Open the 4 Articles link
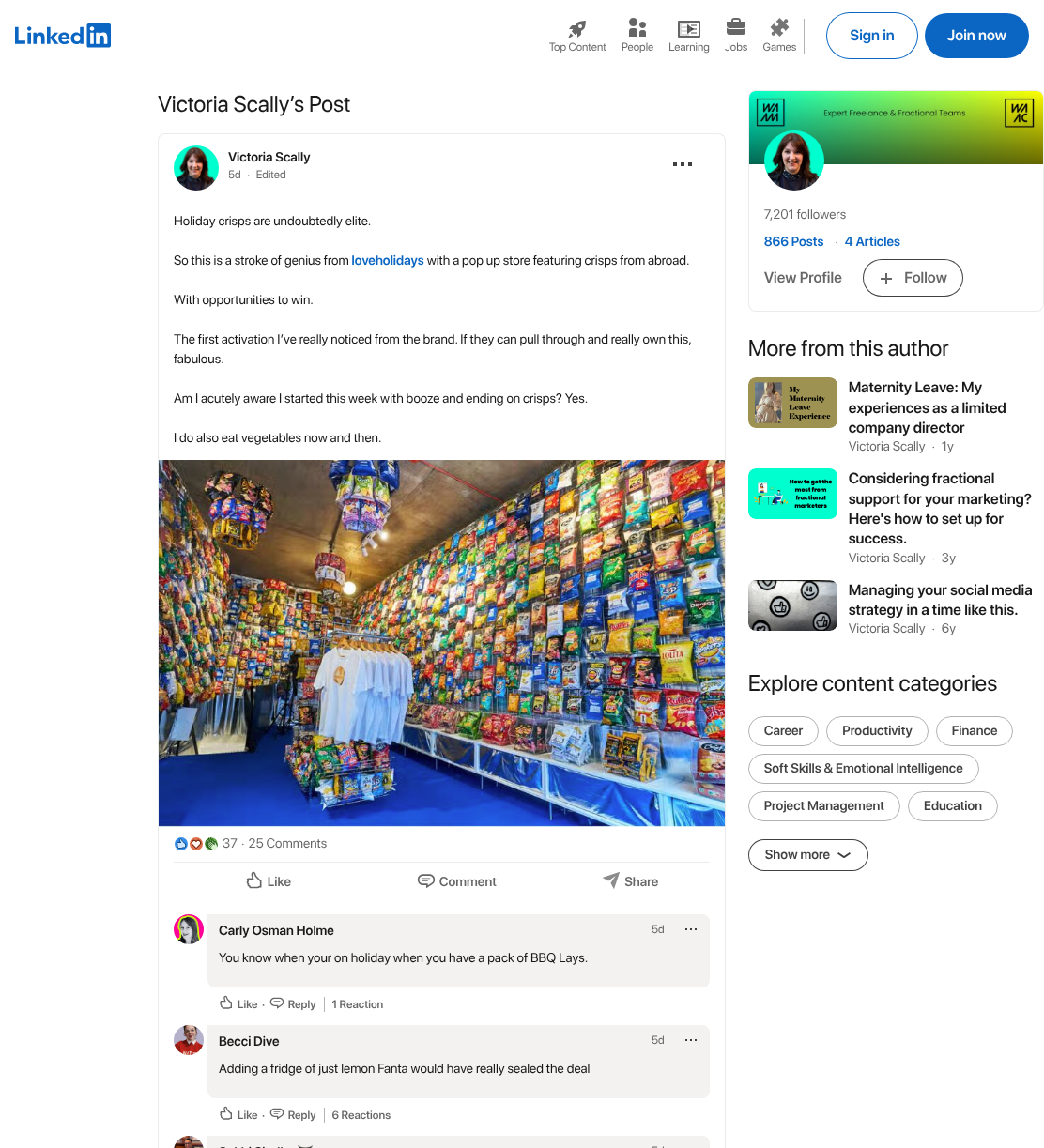 click(x=872, y=241)
